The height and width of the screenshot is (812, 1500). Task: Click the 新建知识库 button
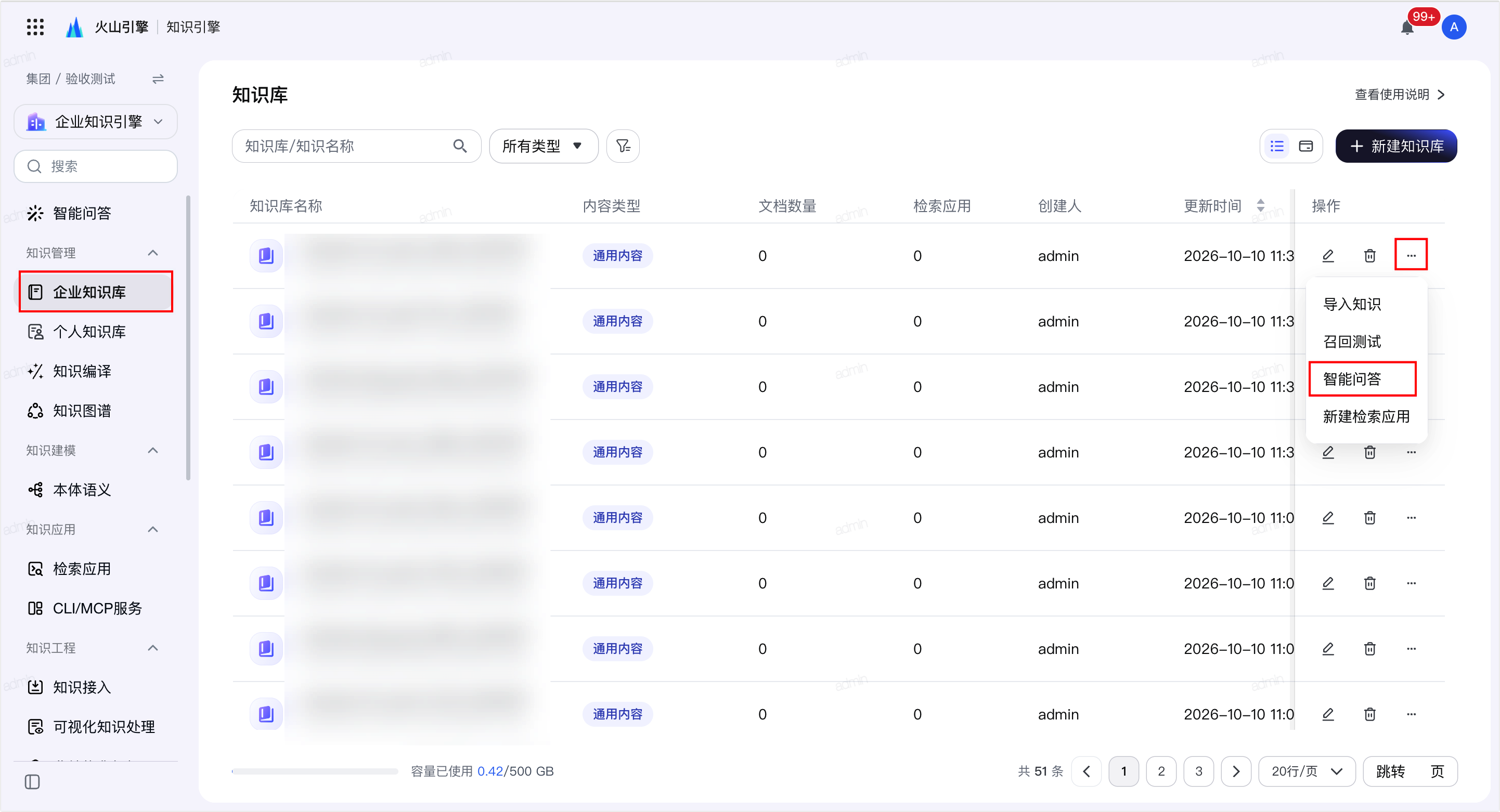[x=1396, y=146]
